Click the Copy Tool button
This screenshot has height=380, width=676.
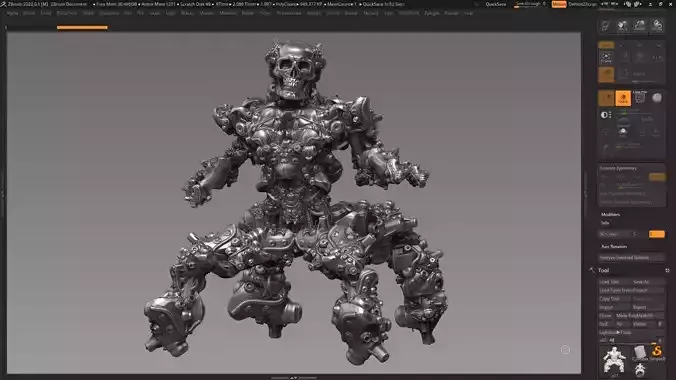(x=614, y=298)
